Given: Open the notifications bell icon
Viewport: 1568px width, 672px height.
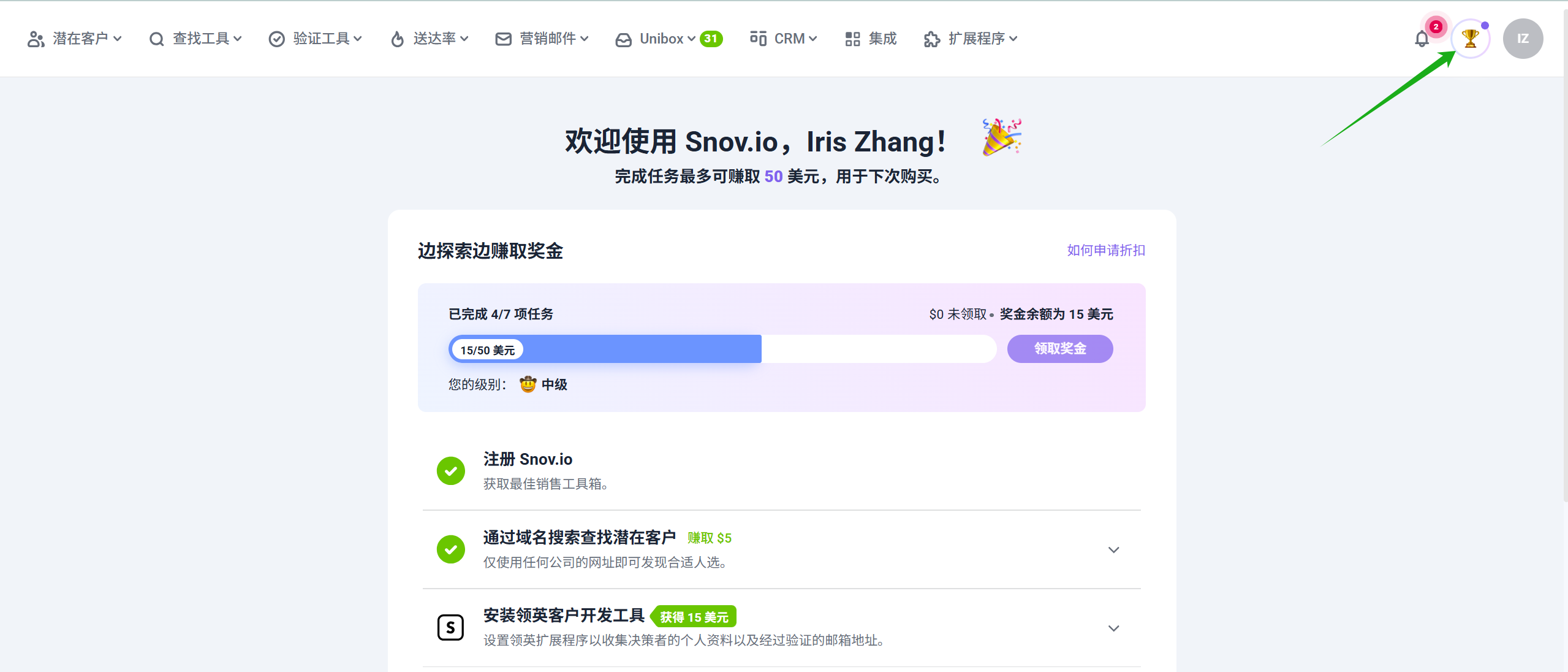Looking at the screenshot, I should (1422, 39).
